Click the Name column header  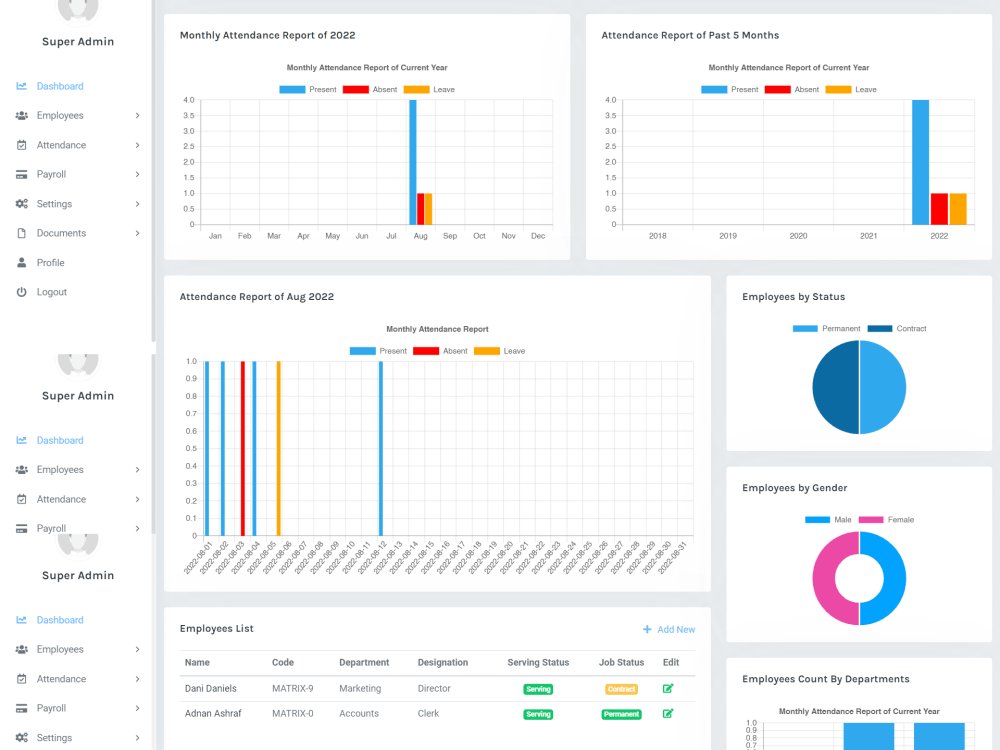tap(197, 663)
